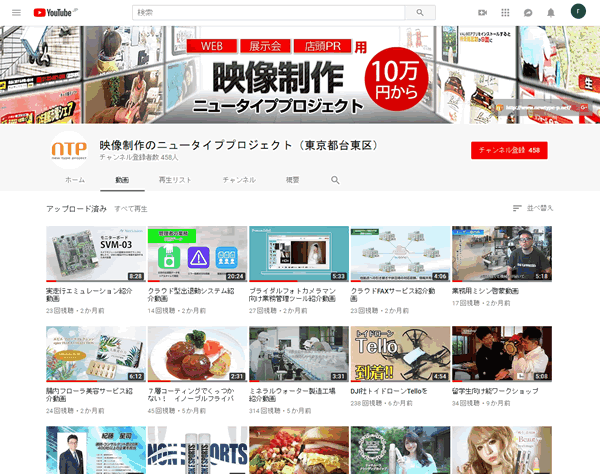Screen dimensions: 600x474
Task: Open the cloud attendance system video thumbnail
Action: click(x=197, y=254)
